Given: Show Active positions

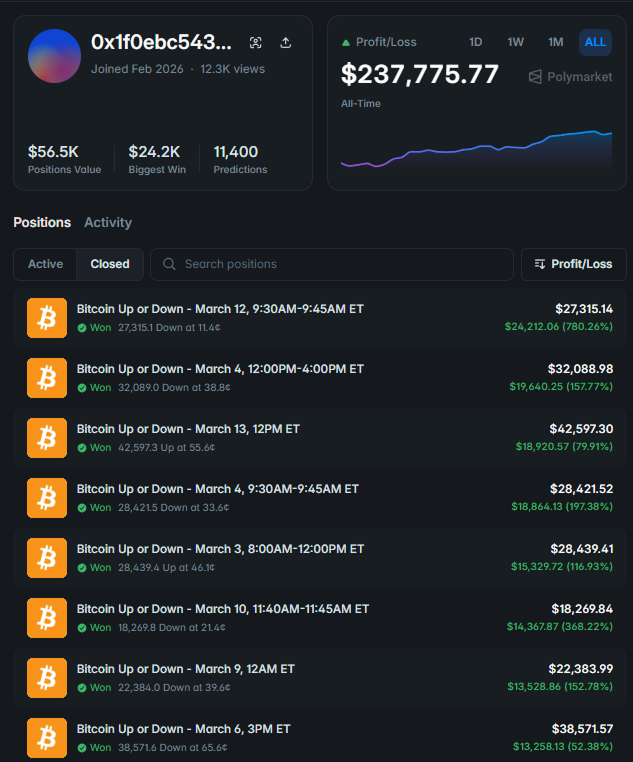Looking at the screenshot, I should point(45,264).
